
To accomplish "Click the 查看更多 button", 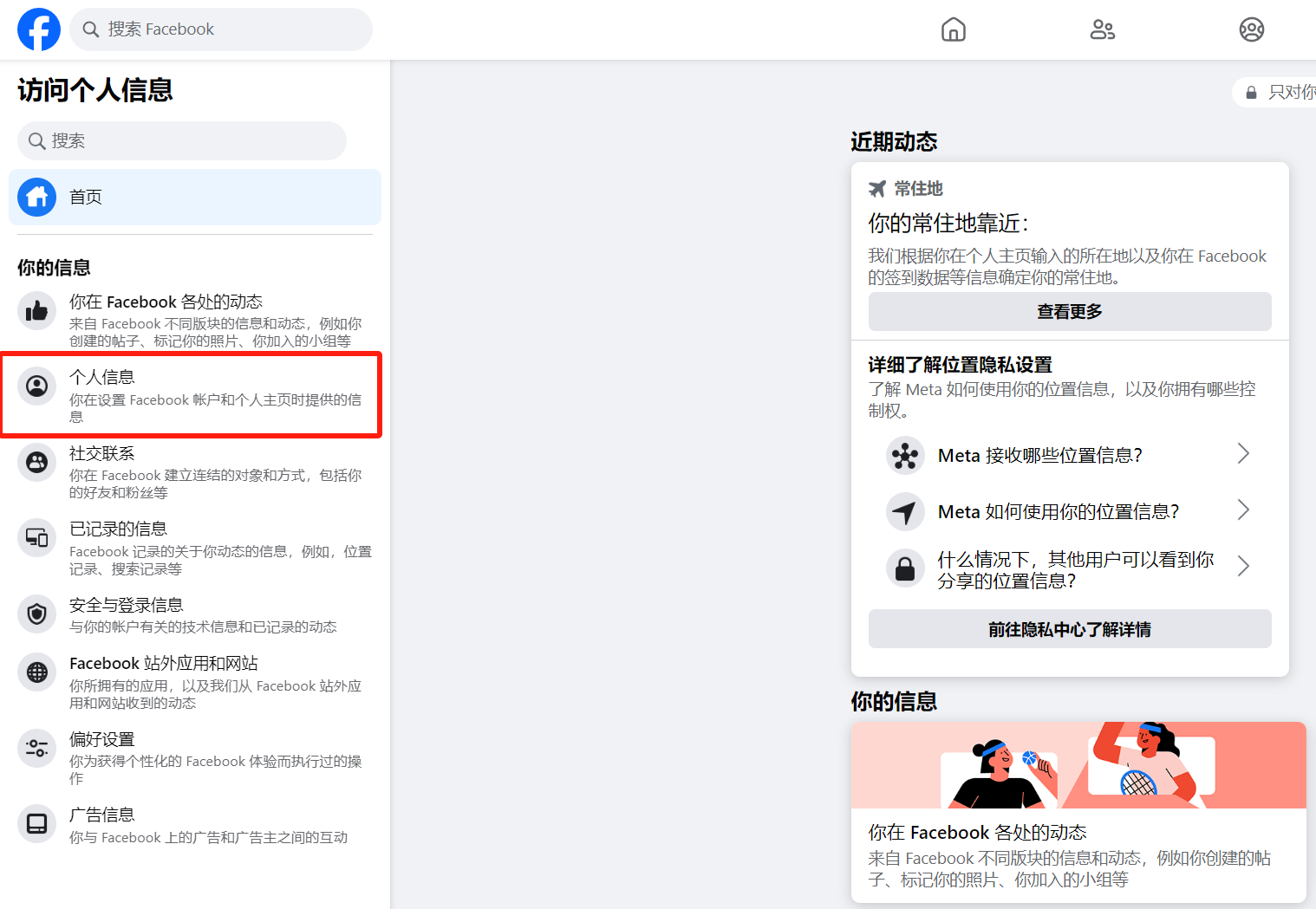I will tap(1070, 311).
